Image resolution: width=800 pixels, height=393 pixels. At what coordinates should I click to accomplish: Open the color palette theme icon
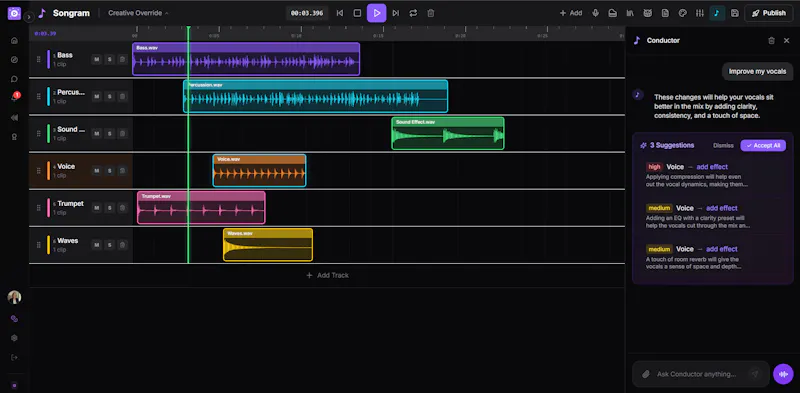(x=683, y=13)
